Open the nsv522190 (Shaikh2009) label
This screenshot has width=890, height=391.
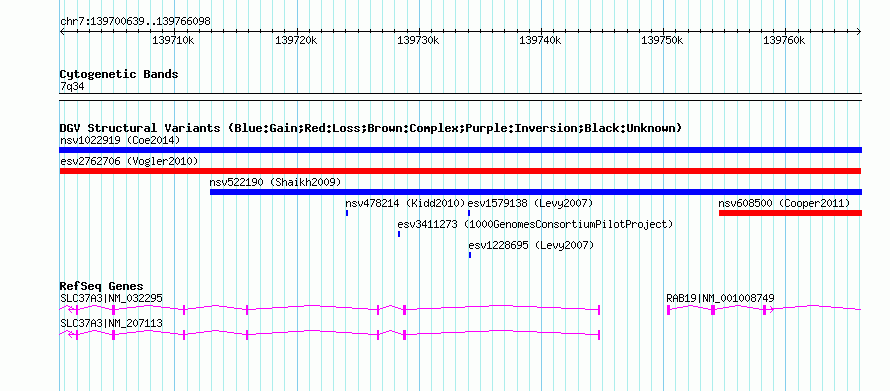[275, 182]
